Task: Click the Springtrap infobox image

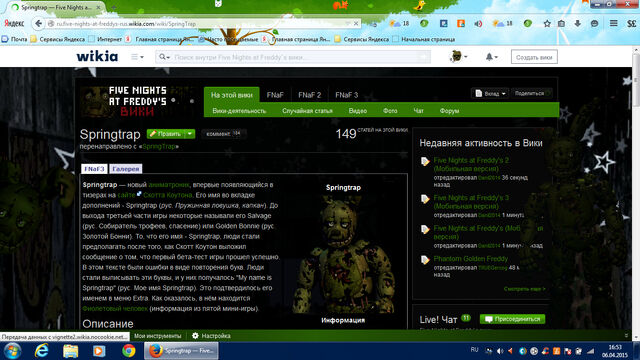Action: pos(343,254)
